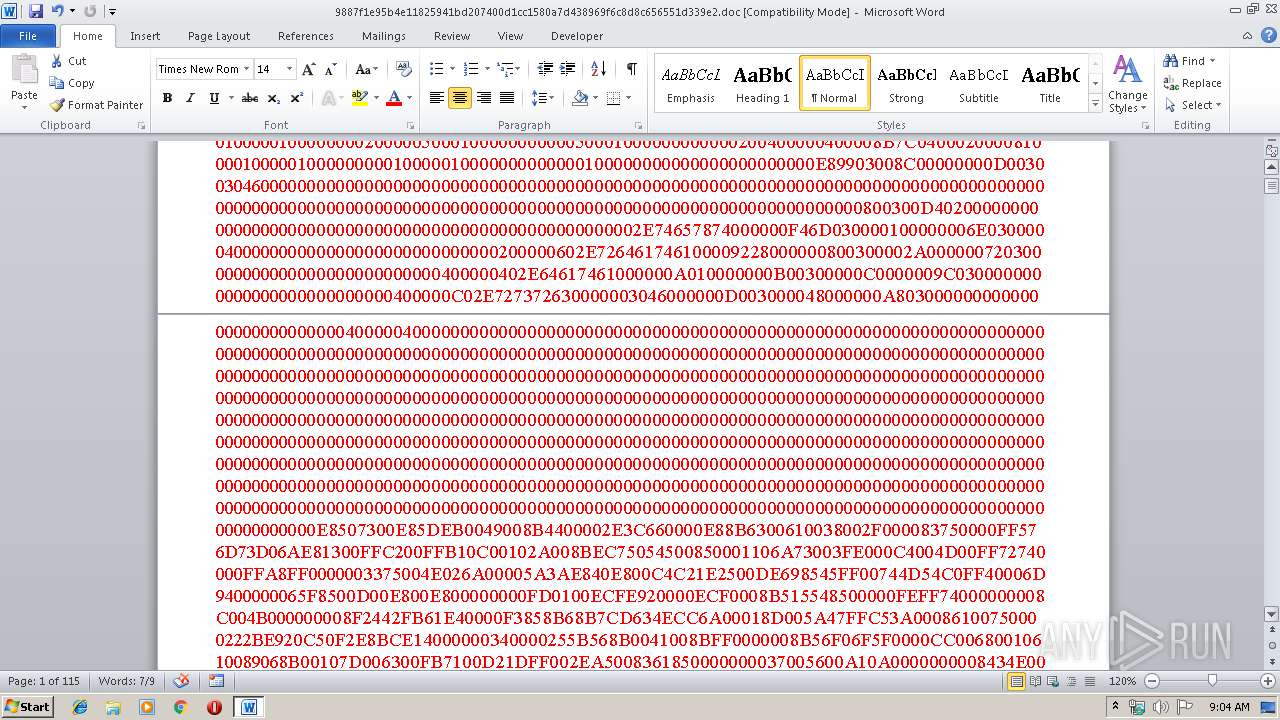This screenshot has width=1280, height=720.
Task: Click the Windows Start button
Action: coord(27,707)
